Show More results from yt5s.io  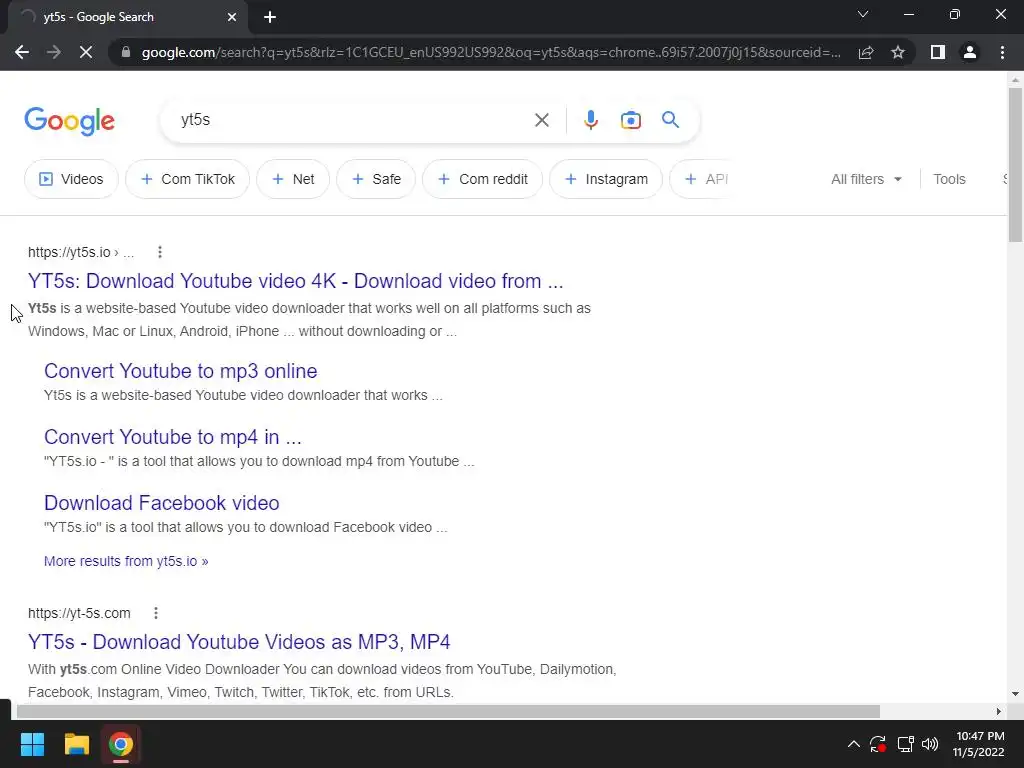(x=126, y=561)
